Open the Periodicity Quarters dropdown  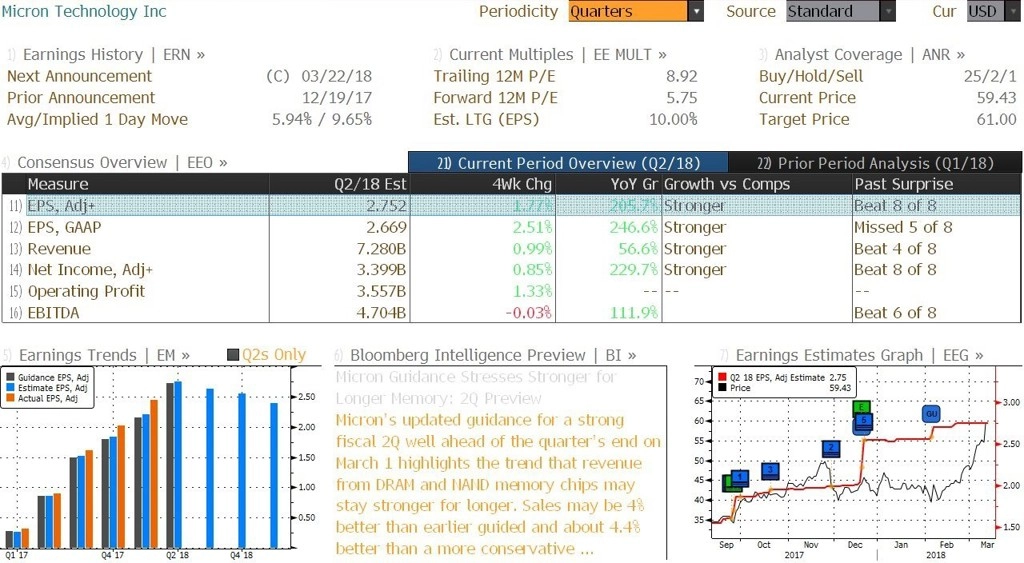(636, 11)
